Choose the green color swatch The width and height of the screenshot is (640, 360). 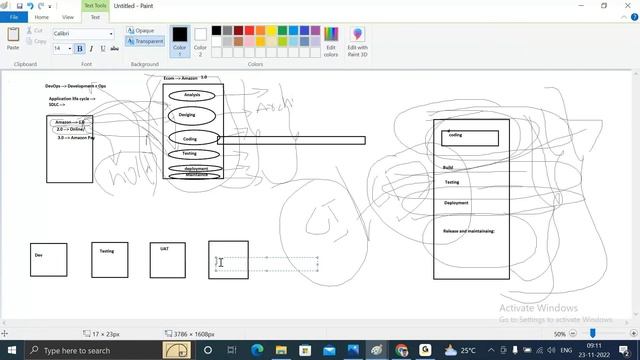pos(282,30)
